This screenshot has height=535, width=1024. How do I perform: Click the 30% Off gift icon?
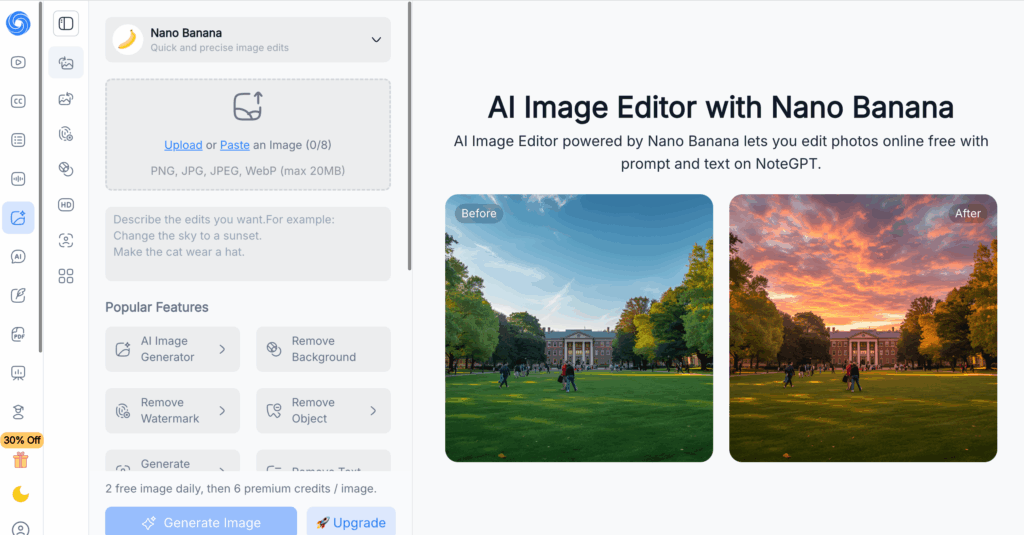pos(21,460)
